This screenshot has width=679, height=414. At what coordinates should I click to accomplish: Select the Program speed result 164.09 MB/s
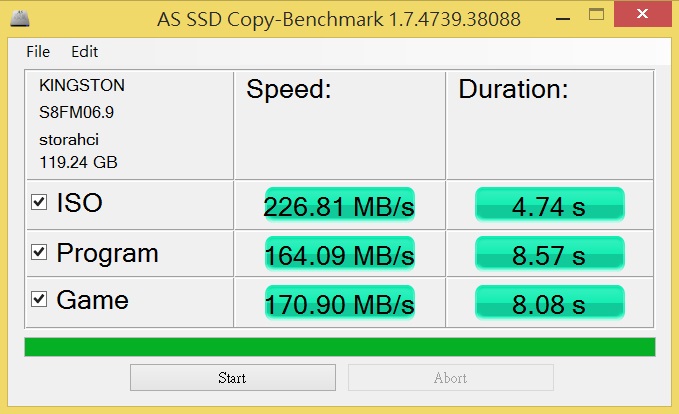click(340, 254)
